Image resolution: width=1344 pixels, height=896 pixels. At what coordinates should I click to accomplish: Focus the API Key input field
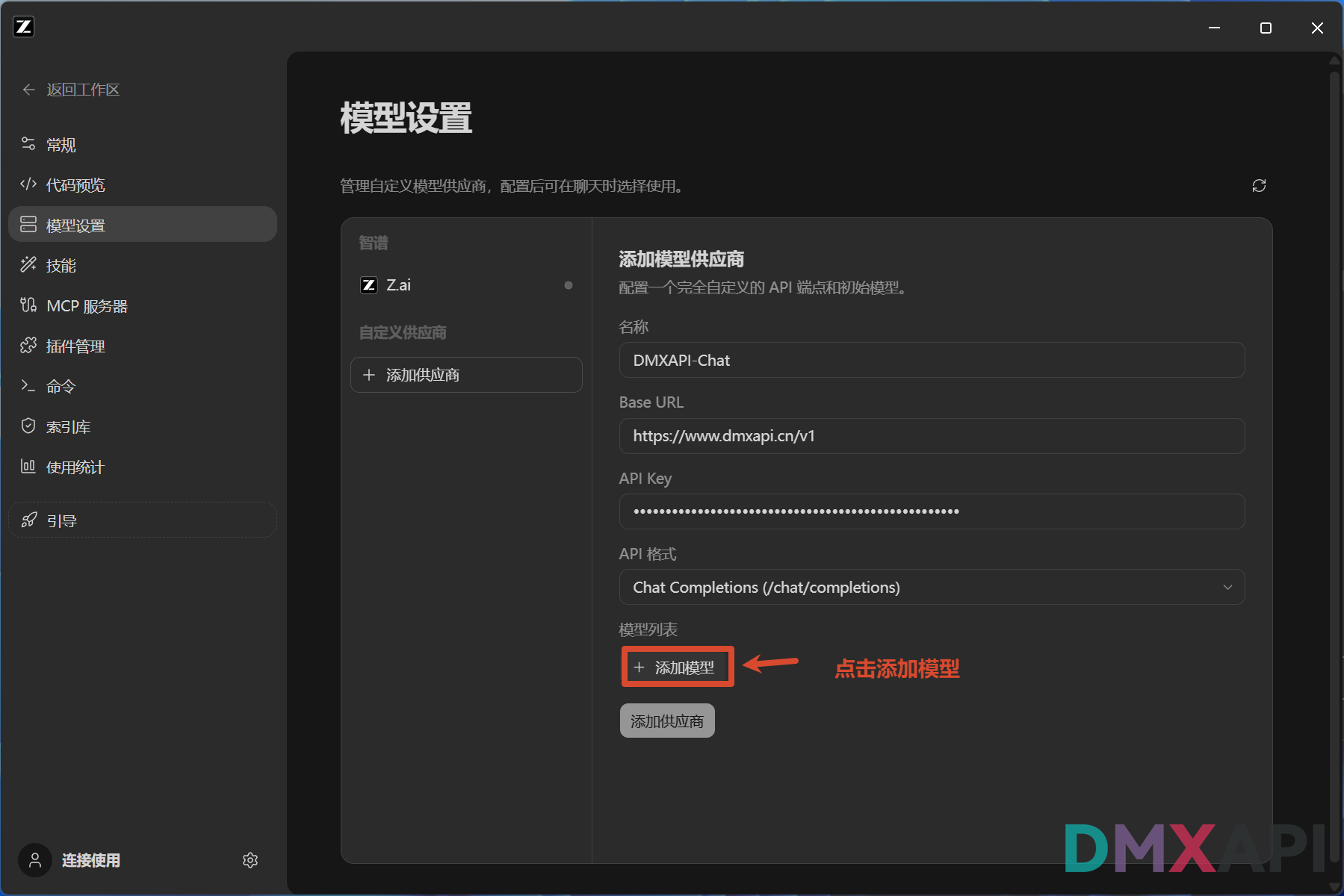932,511
